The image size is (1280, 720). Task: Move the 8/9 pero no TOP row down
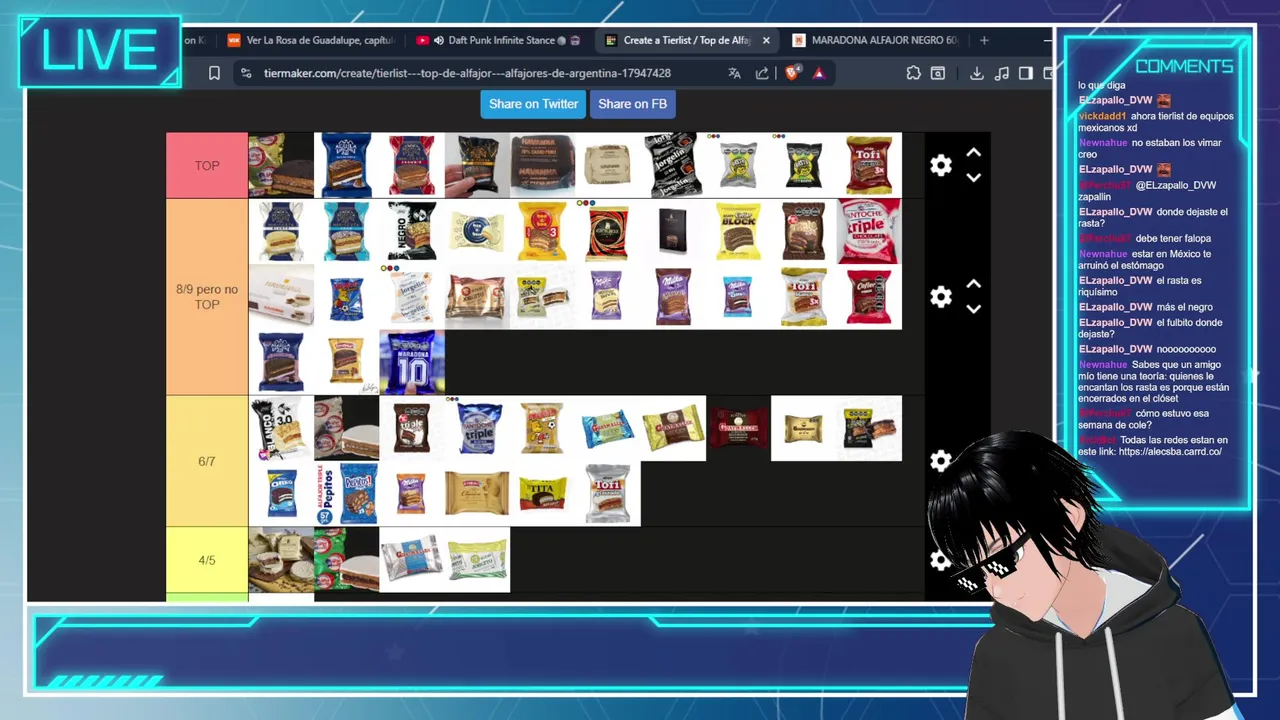tap(974, 309)
